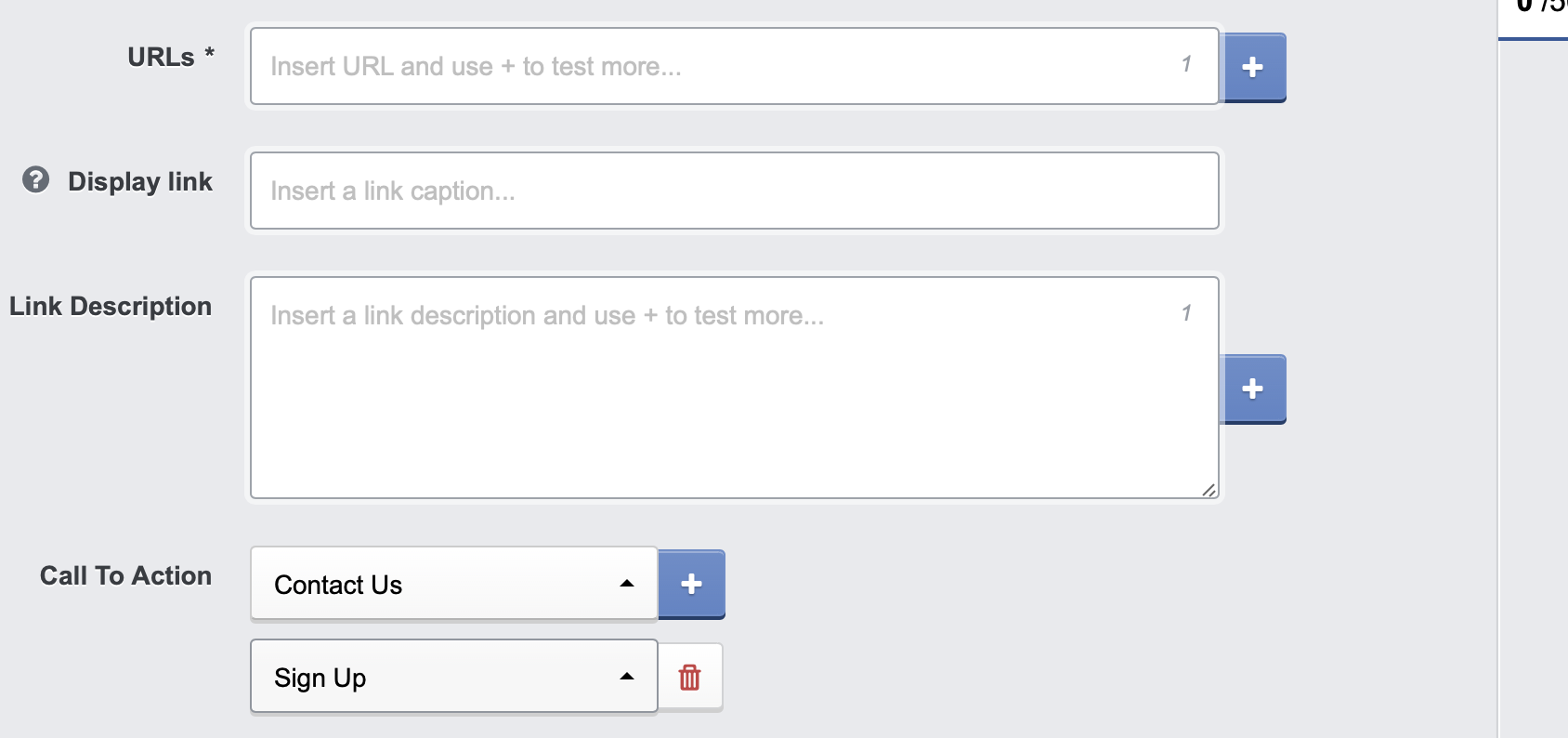Click the resize handle of the description textarea
The height and width of the screenshot is (738, 1568).
[1210, 490]
